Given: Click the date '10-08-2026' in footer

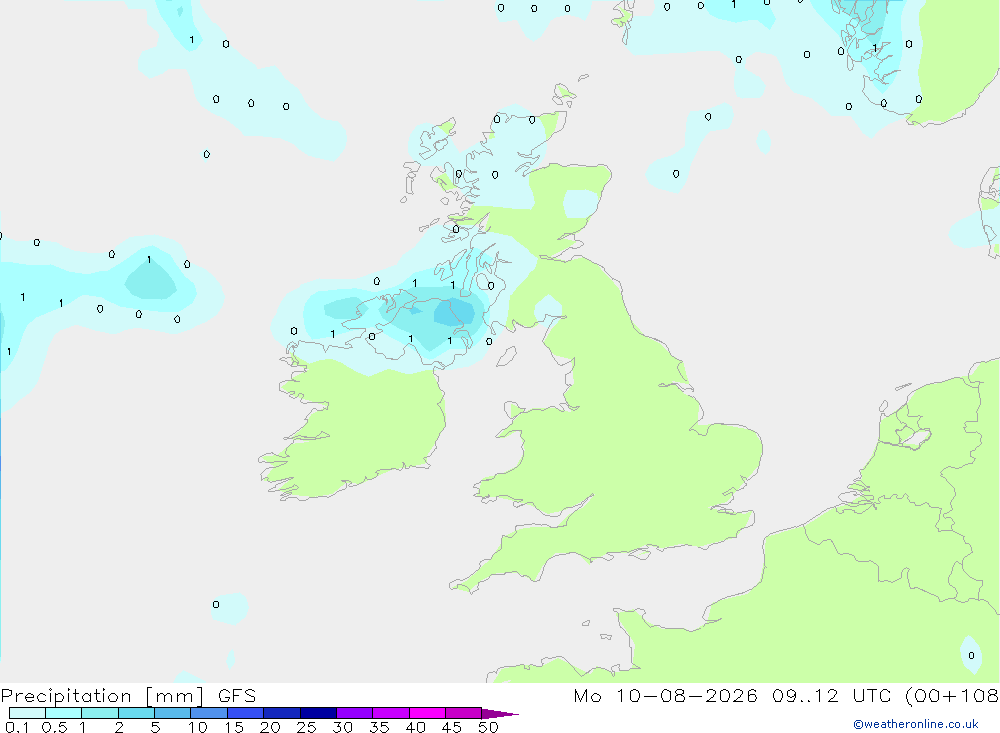Looking at the screenshot, I should 687,696.
